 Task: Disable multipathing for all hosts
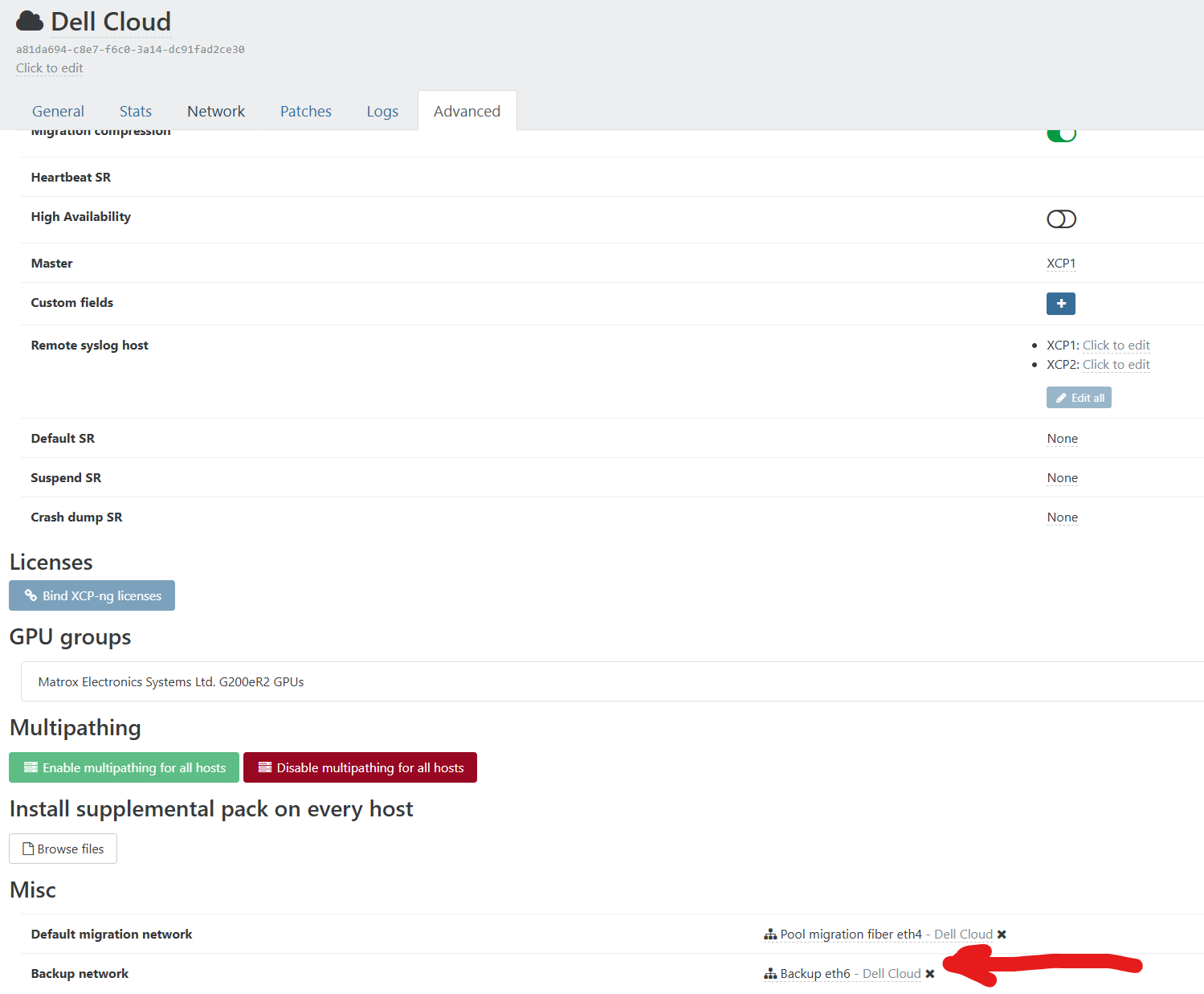click(x=360, y=767)
